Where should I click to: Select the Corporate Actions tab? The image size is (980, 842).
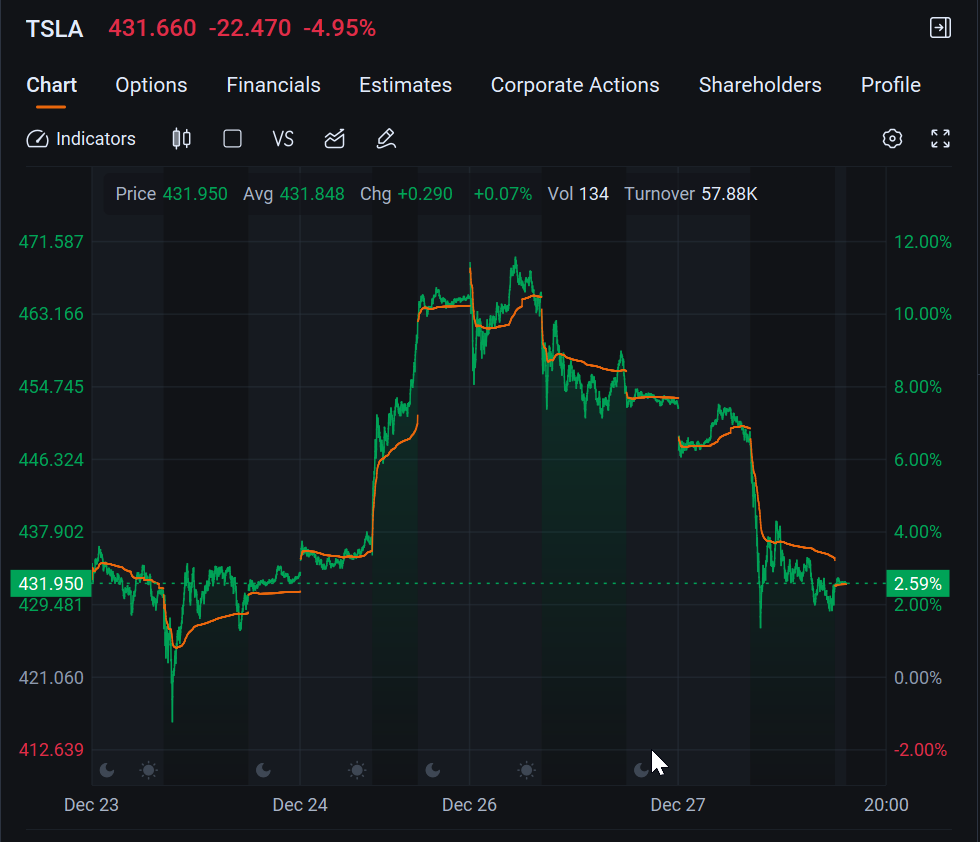click(574, 85)
